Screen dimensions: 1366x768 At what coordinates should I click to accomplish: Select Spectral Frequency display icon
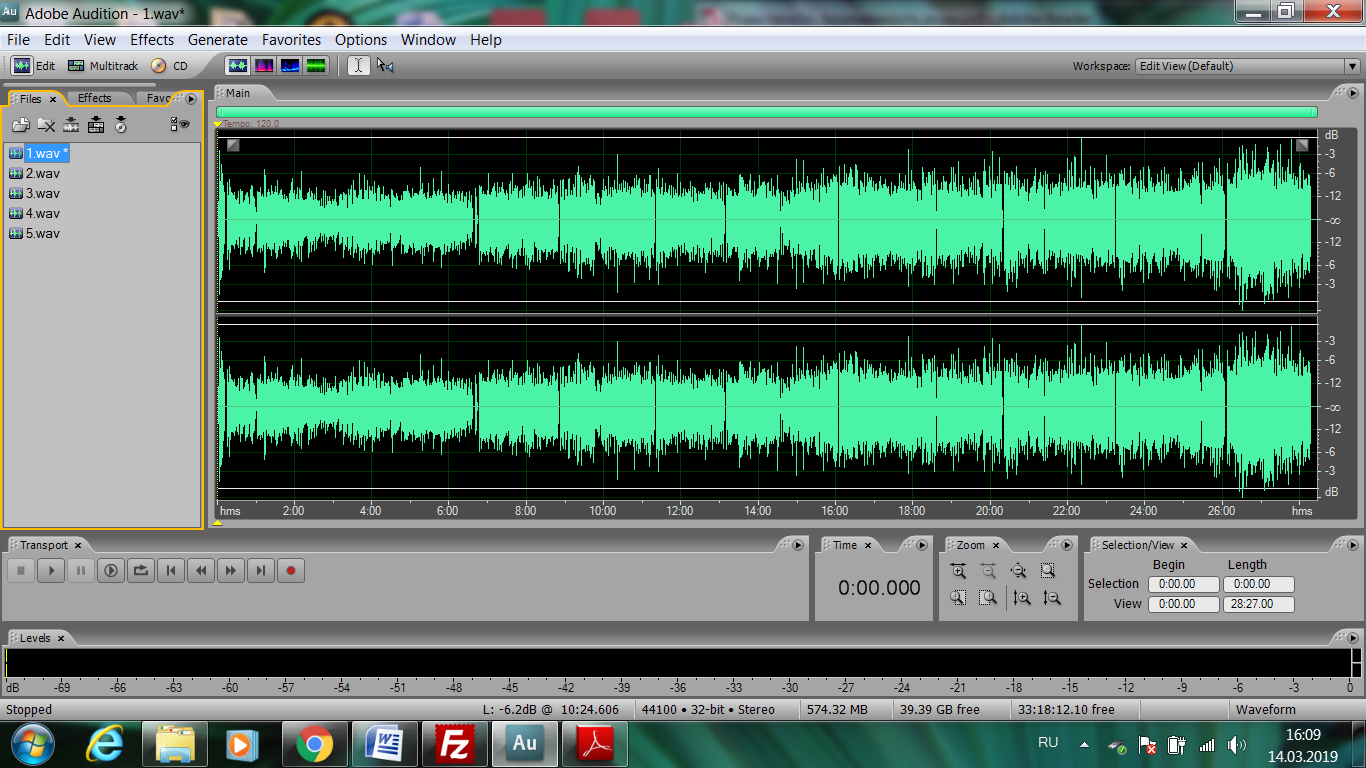264,66
